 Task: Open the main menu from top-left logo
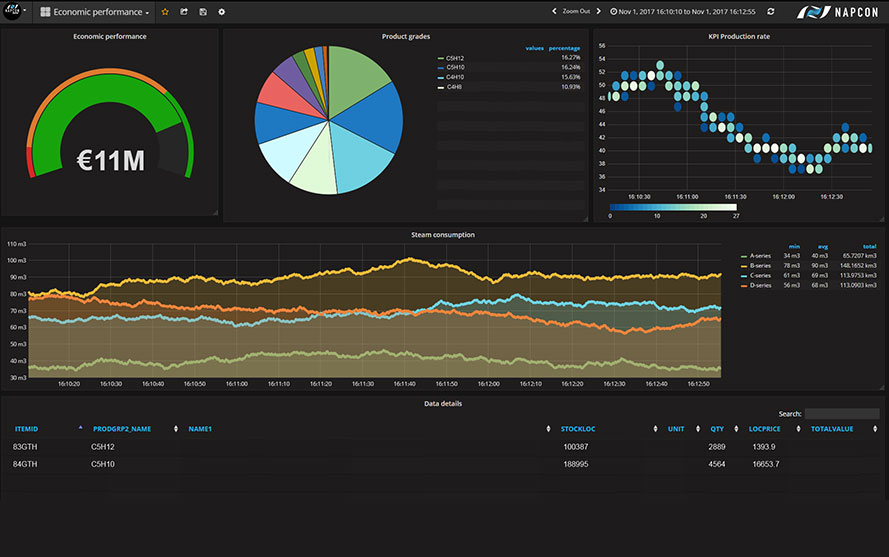click(x=13, y=12)
